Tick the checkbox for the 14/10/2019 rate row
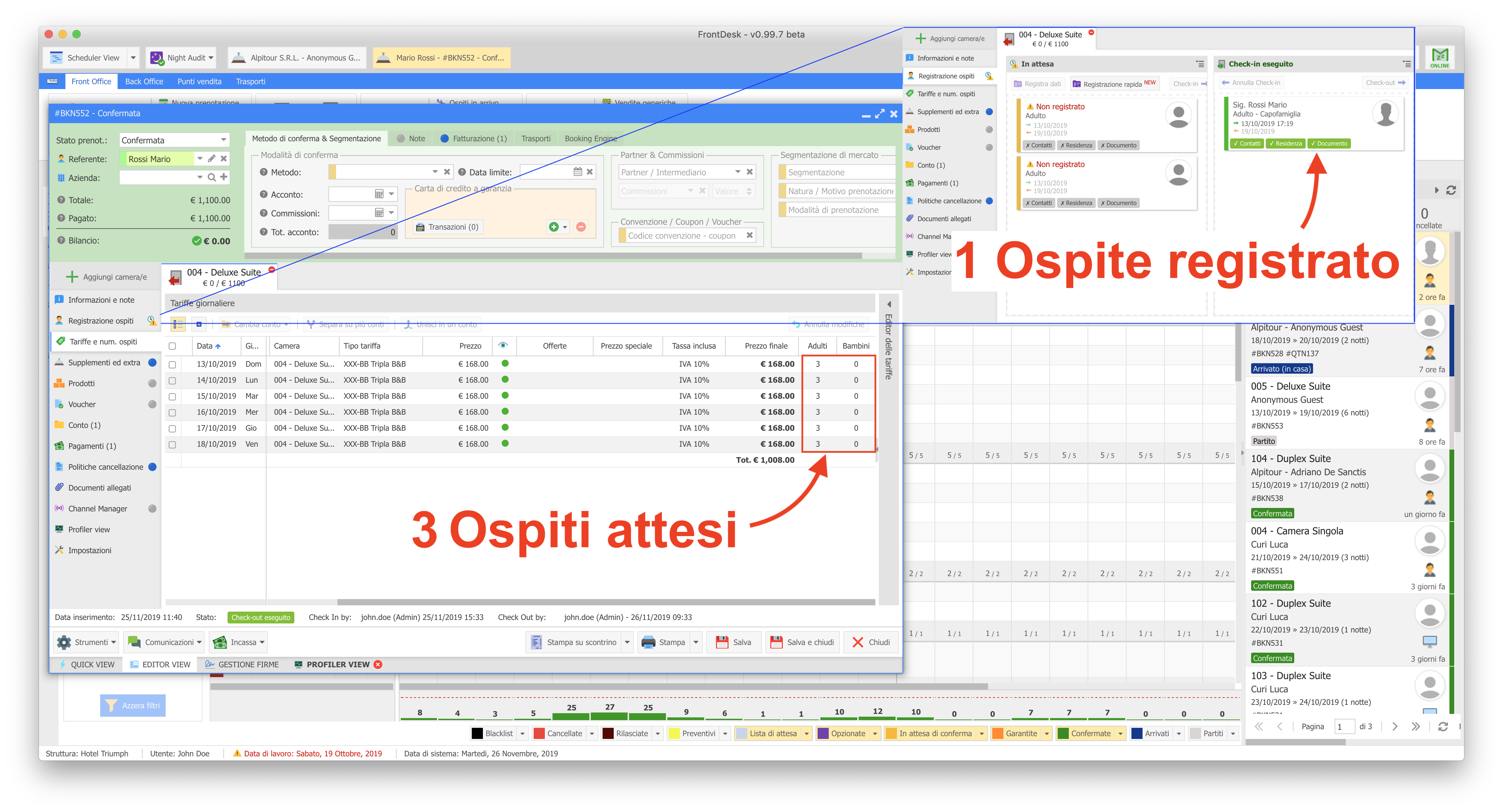1503x812 pixels. point(172,380)
